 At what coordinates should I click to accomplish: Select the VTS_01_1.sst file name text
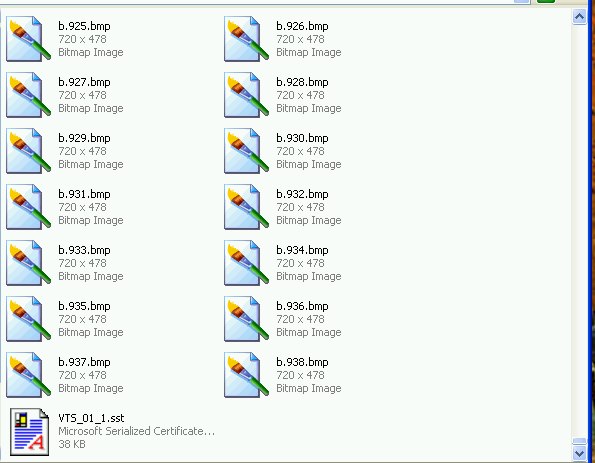tap(91, 418)
